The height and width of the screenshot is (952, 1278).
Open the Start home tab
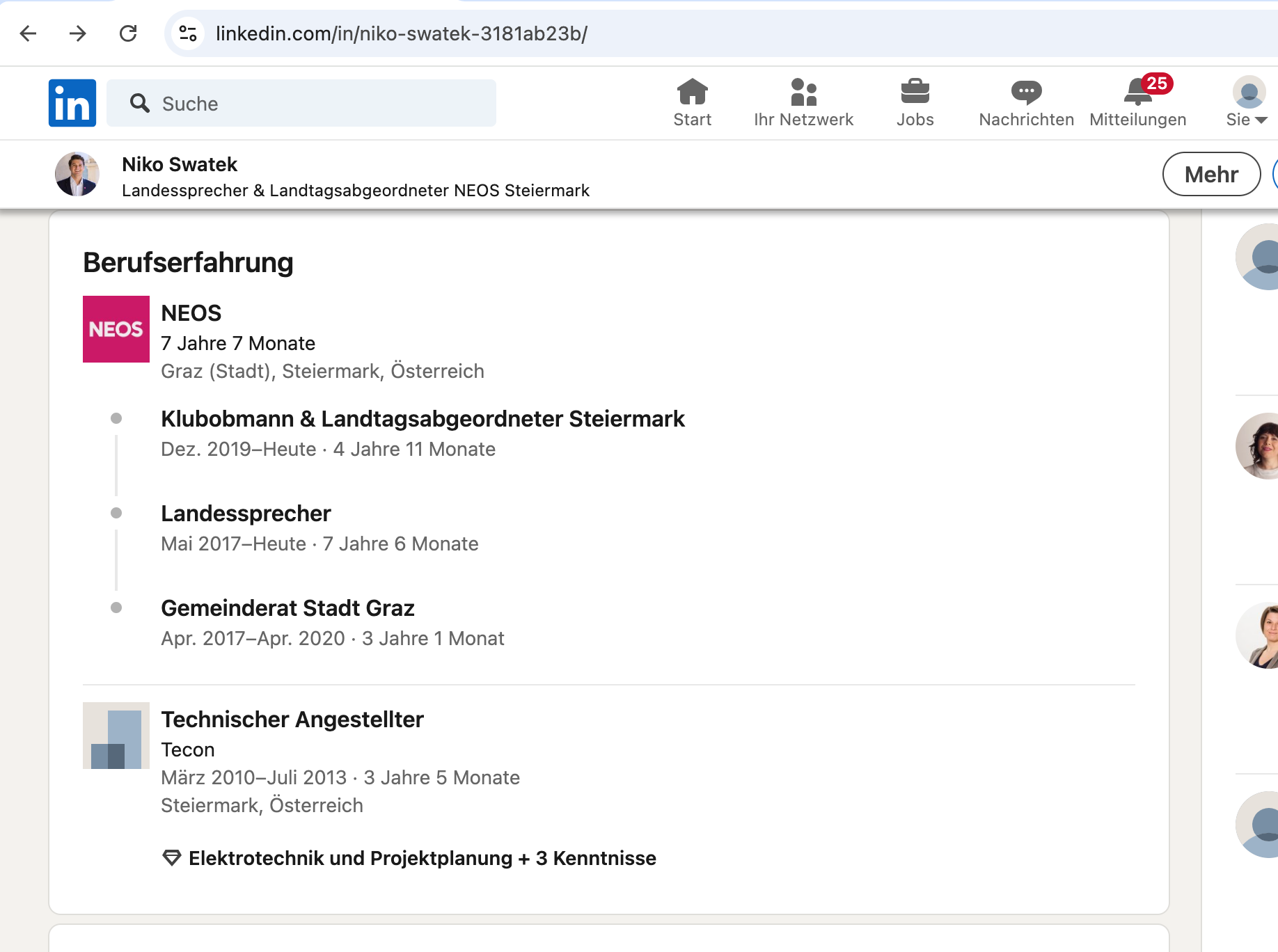coord(693,103)
